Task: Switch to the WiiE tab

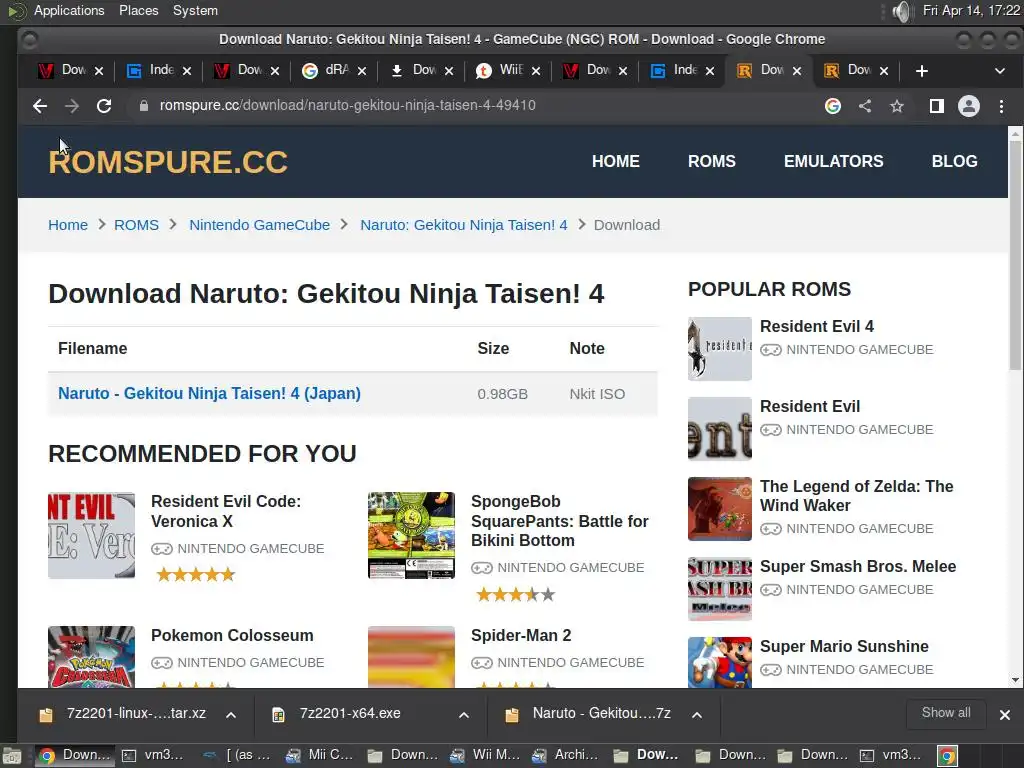Action: point(502,70)
